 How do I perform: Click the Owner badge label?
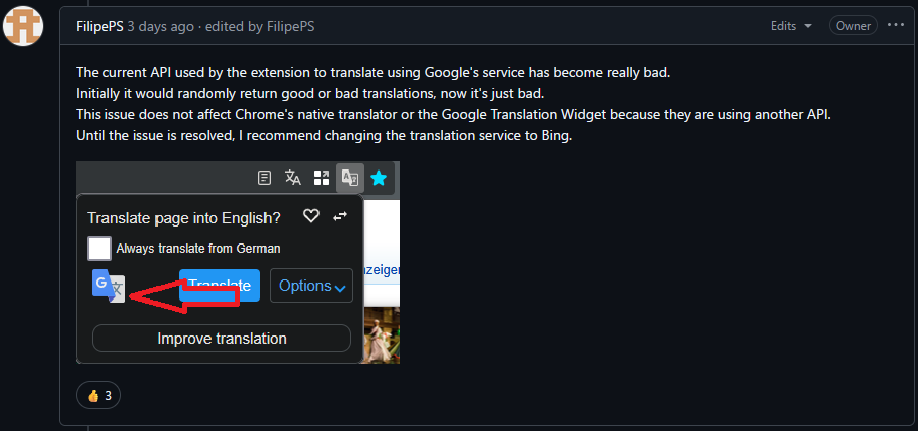coord(853,26)
